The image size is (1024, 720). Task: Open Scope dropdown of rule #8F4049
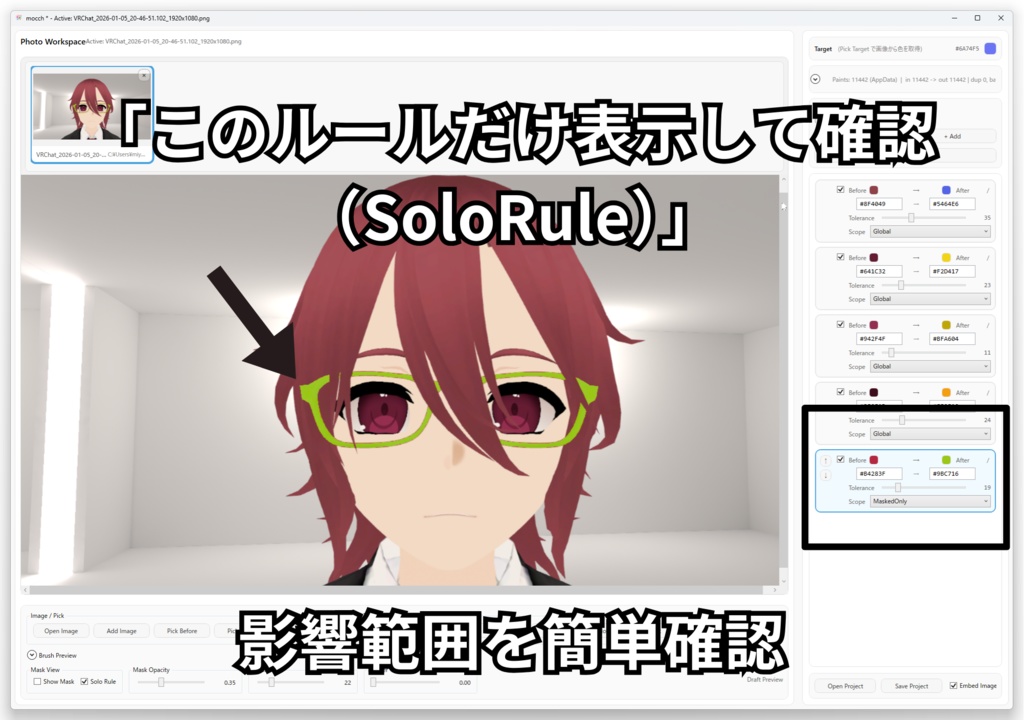(930, 231)
